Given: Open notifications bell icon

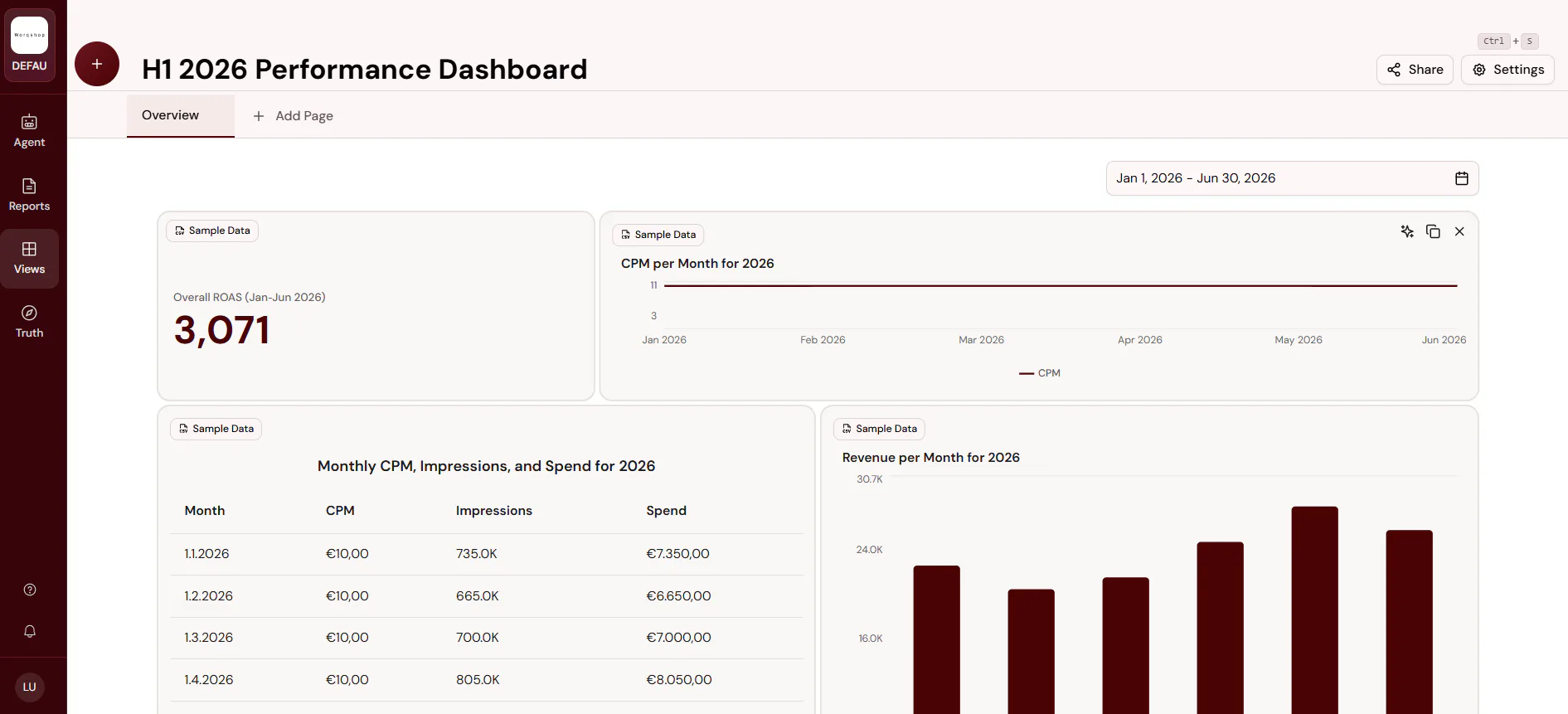Looking at the screenshot, I should coord(30,631).
